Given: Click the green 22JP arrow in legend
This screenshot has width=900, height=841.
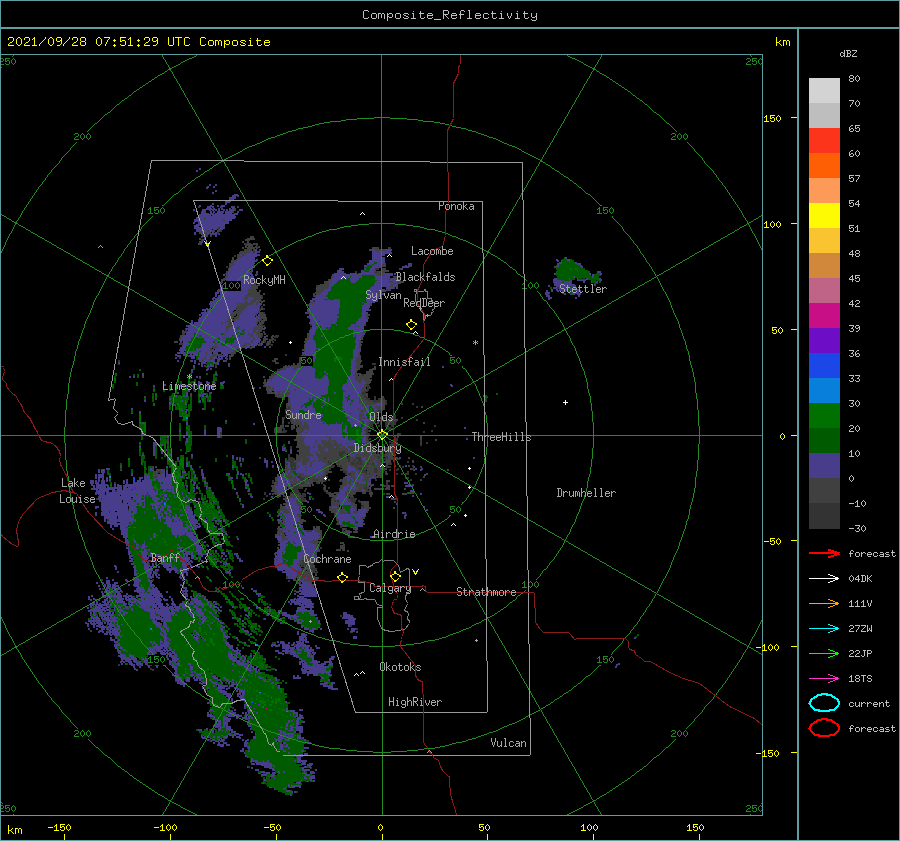Looking at the screenshot, I should tap(824, 653).
